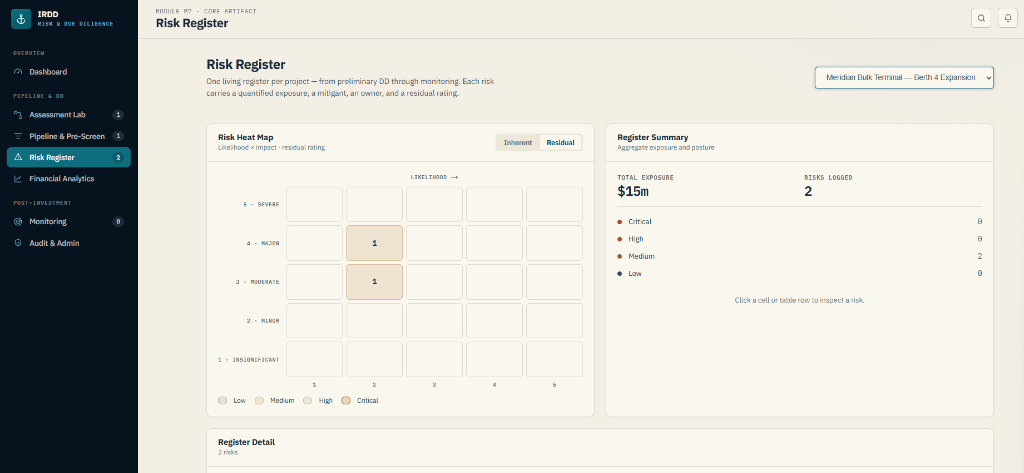Screen dimensions: 1024x473
Task: Click the Financial Analytics chart icon
Action: 18,178
